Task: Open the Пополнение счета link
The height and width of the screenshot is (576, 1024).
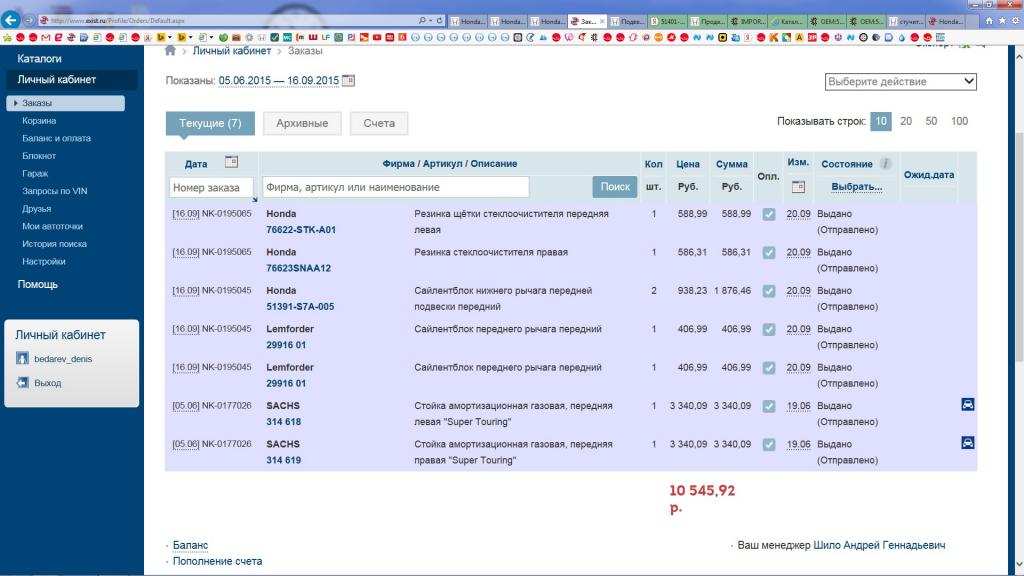Action: (217, 561)
